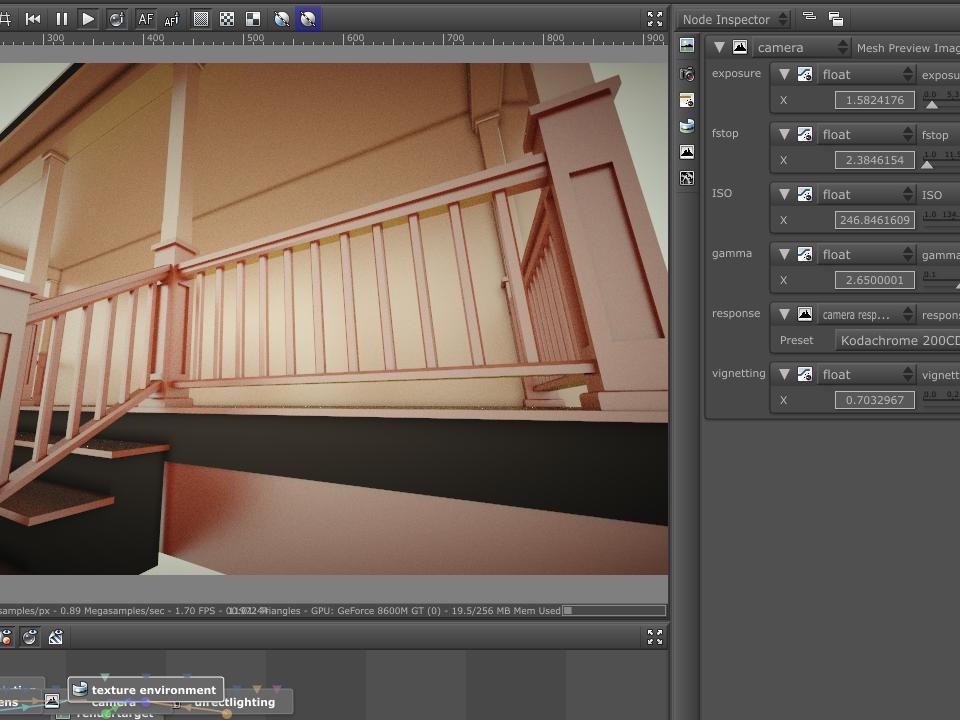
Task: Open the camera node type dropdown
Action: [801, 47]
